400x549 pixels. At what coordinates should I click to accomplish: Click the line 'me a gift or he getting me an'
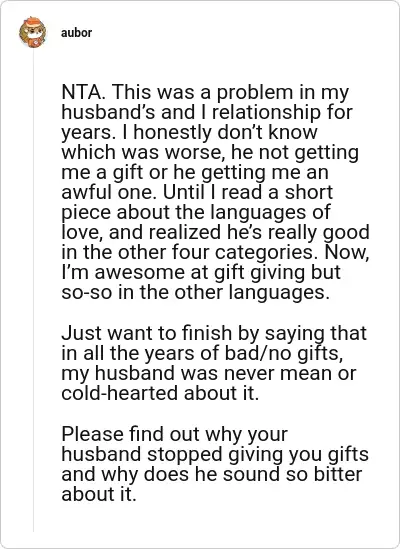pos(195,172)
